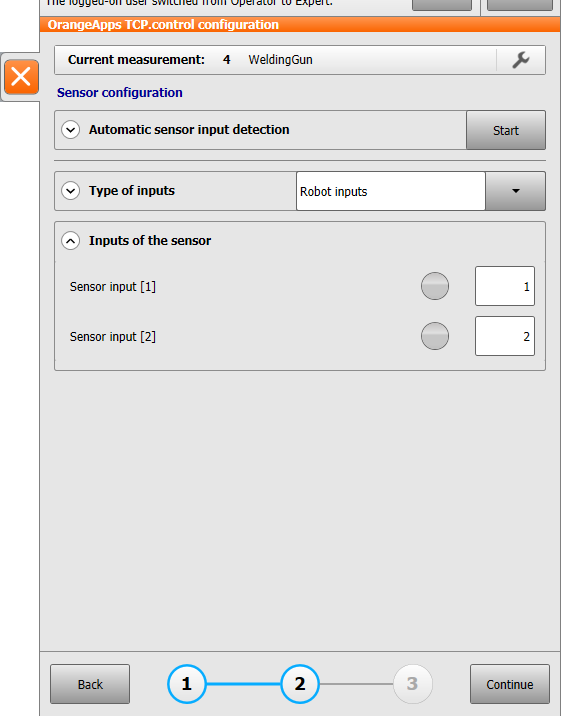The width and height of the screenshot is (561, 716).
Task: Click the OrangeApps TCP.control configuration title bar
Action: (300, 24)
